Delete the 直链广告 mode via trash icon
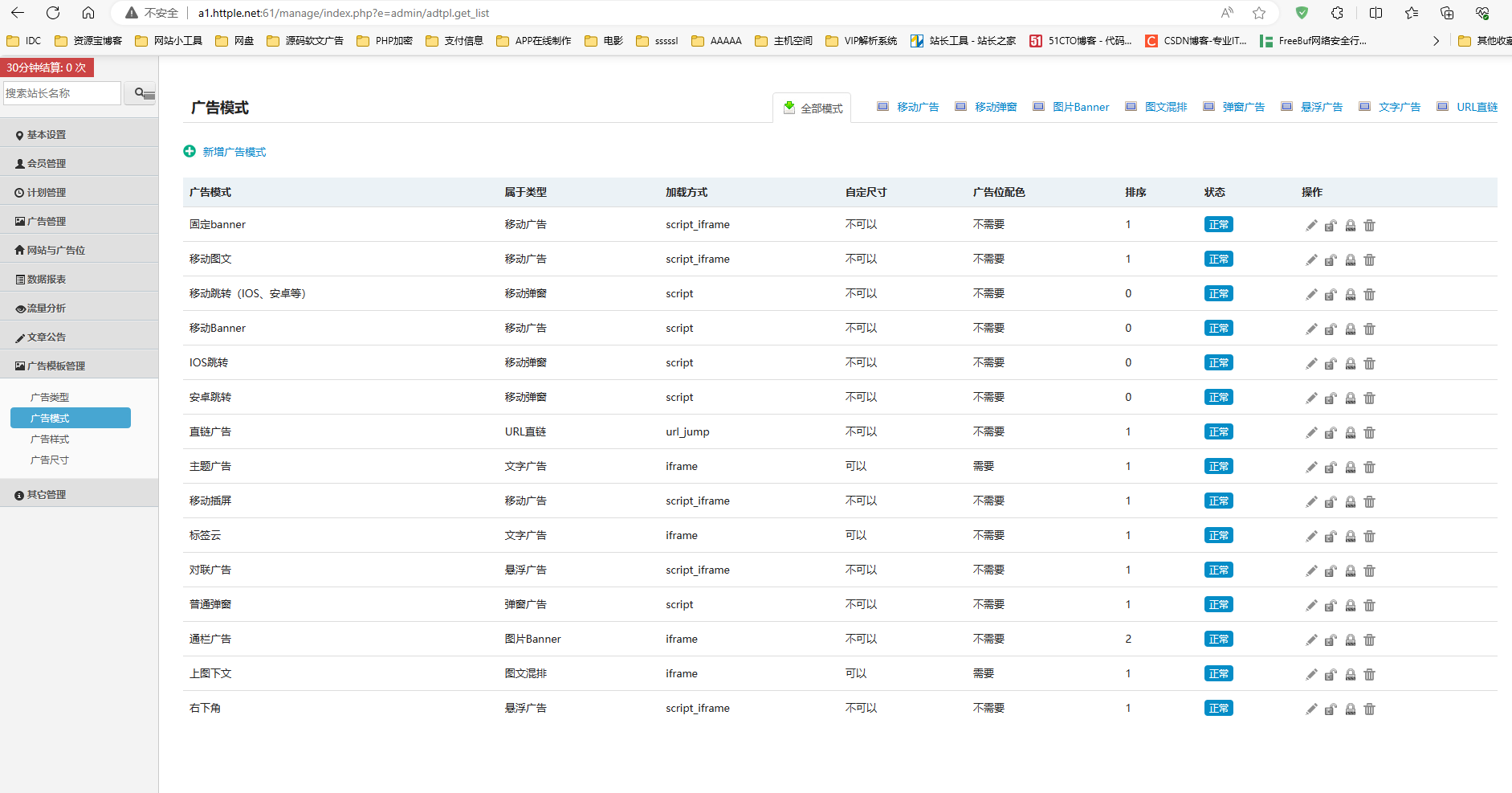The width and height of the screenshot is (1512, 793). pyautogui.click(x=1370, y=433)
